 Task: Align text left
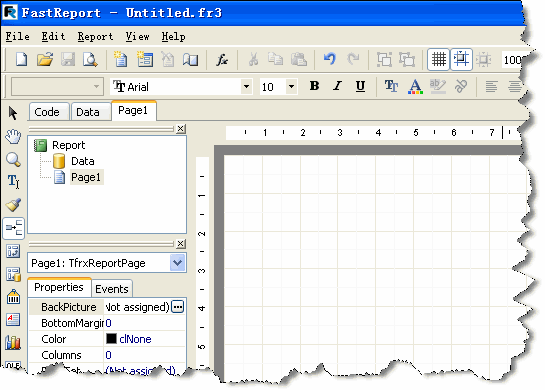pos(491,86)
